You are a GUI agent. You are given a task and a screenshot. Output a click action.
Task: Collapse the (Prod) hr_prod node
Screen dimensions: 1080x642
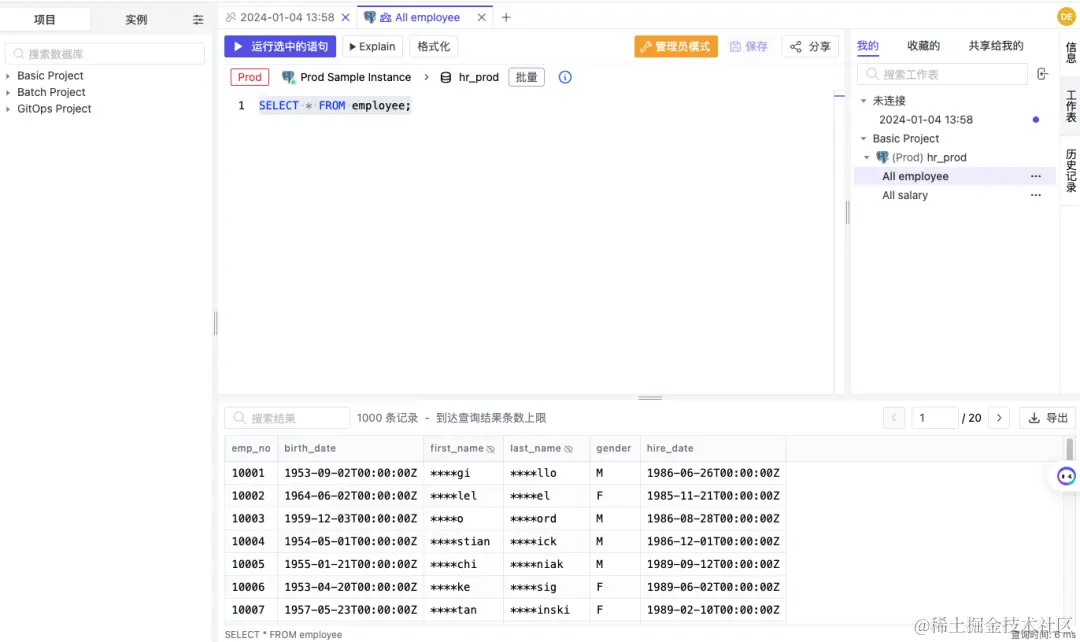click(867, 158)
